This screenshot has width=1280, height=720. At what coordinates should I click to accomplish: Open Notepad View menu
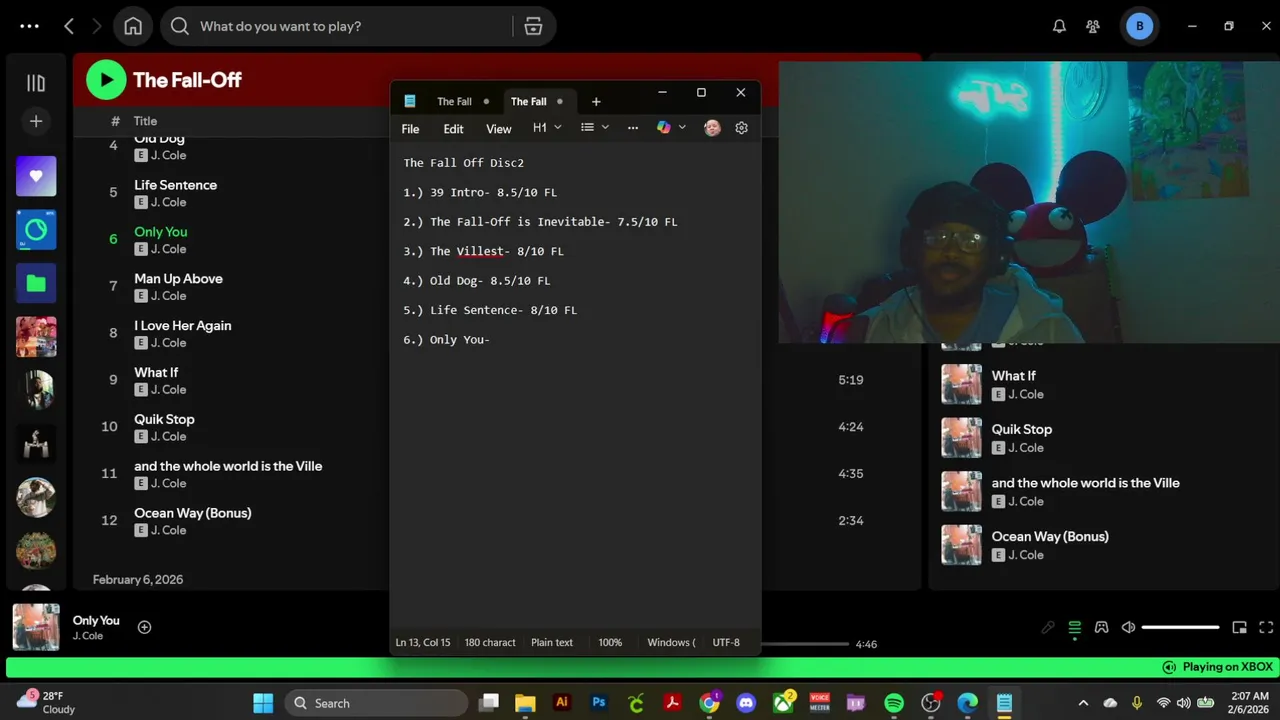point(498,128)
